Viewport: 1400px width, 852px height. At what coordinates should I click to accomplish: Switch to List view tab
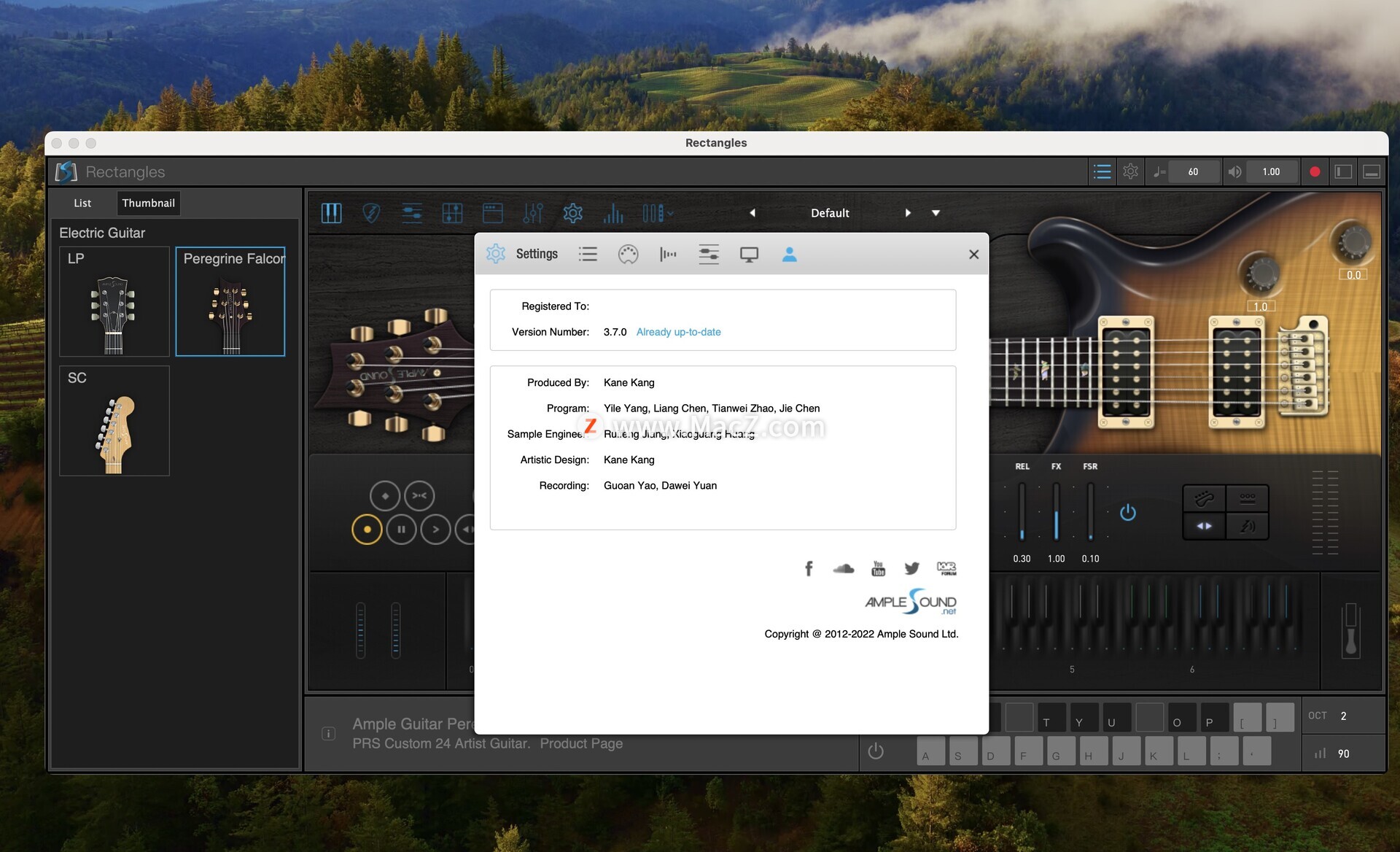click(82, 203)
